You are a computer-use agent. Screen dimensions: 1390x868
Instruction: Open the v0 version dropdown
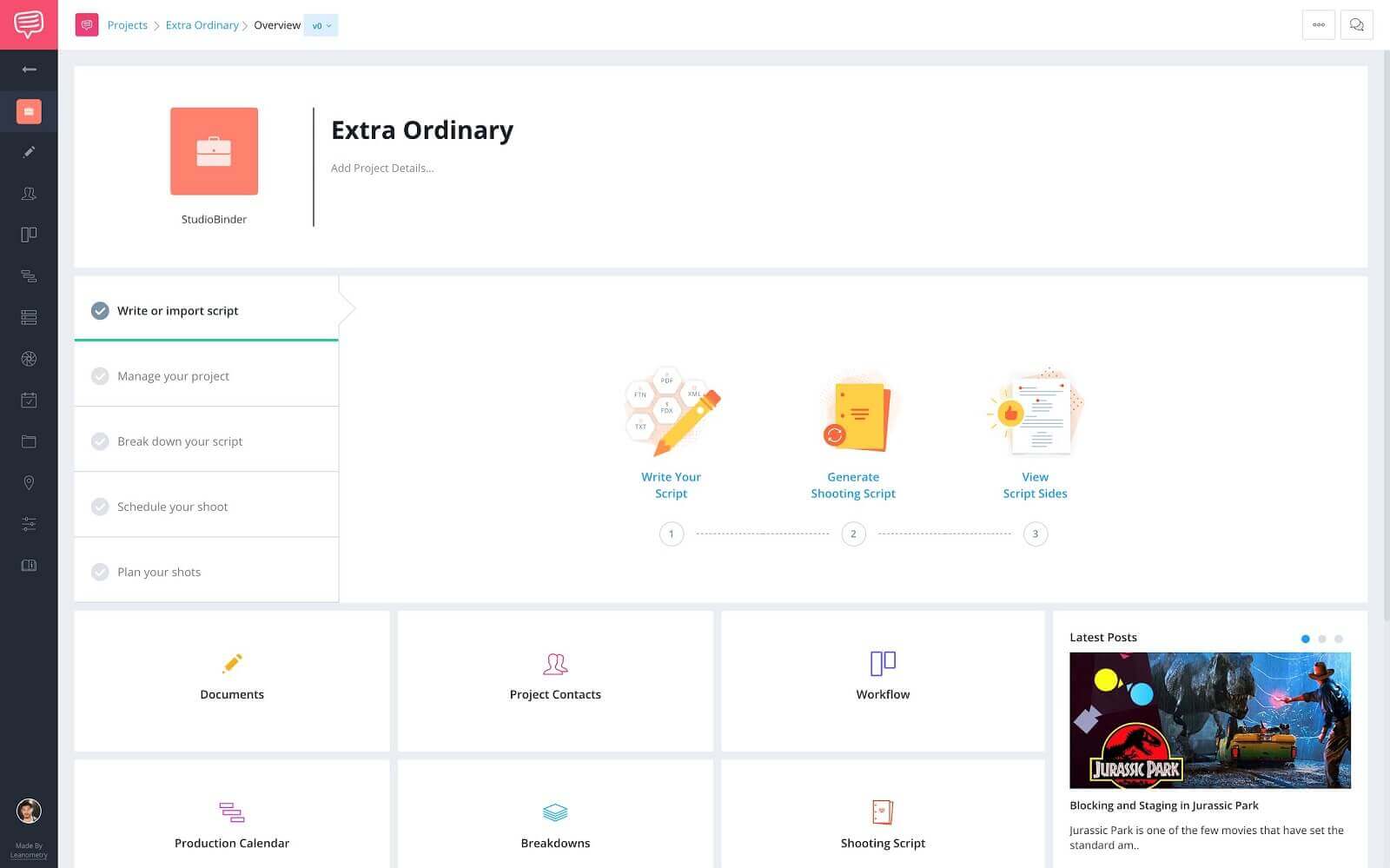[x=321, y=25]
